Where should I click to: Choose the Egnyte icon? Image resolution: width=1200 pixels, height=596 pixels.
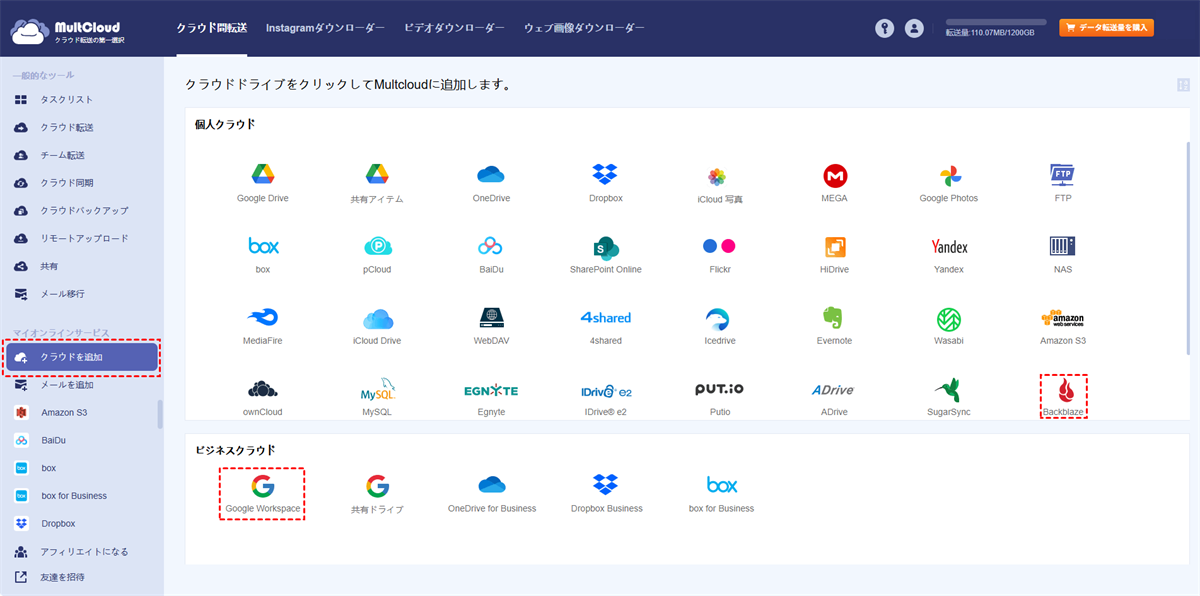pyautogui.click(x=491, y=390)
